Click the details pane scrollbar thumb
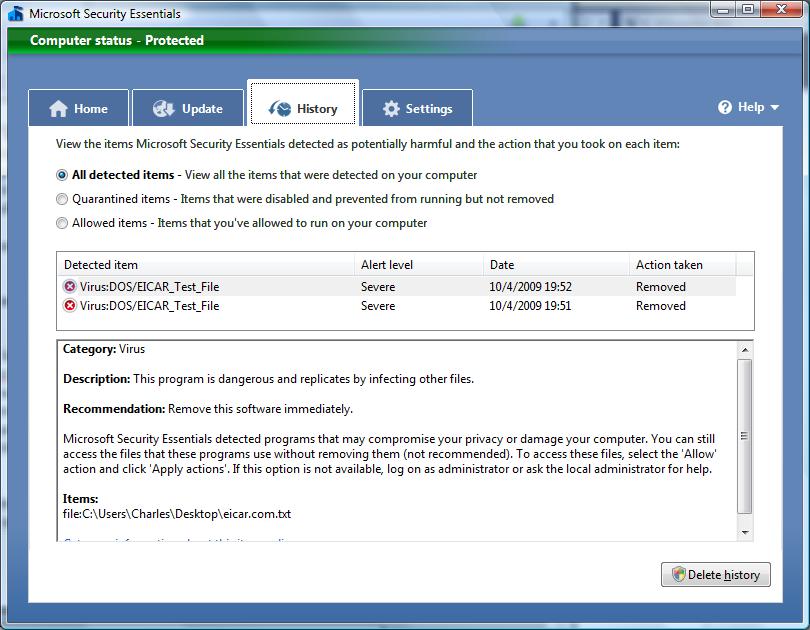Image resolution: width=810 pixels, height=630 pixels. tap(744, 436)
